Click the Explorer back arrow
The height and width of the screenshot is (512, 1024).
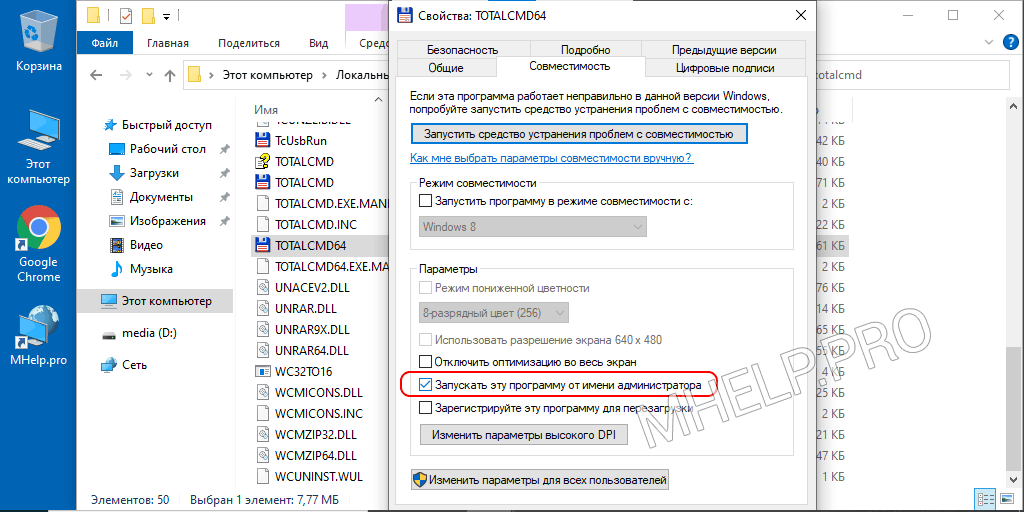coord(96,75)
